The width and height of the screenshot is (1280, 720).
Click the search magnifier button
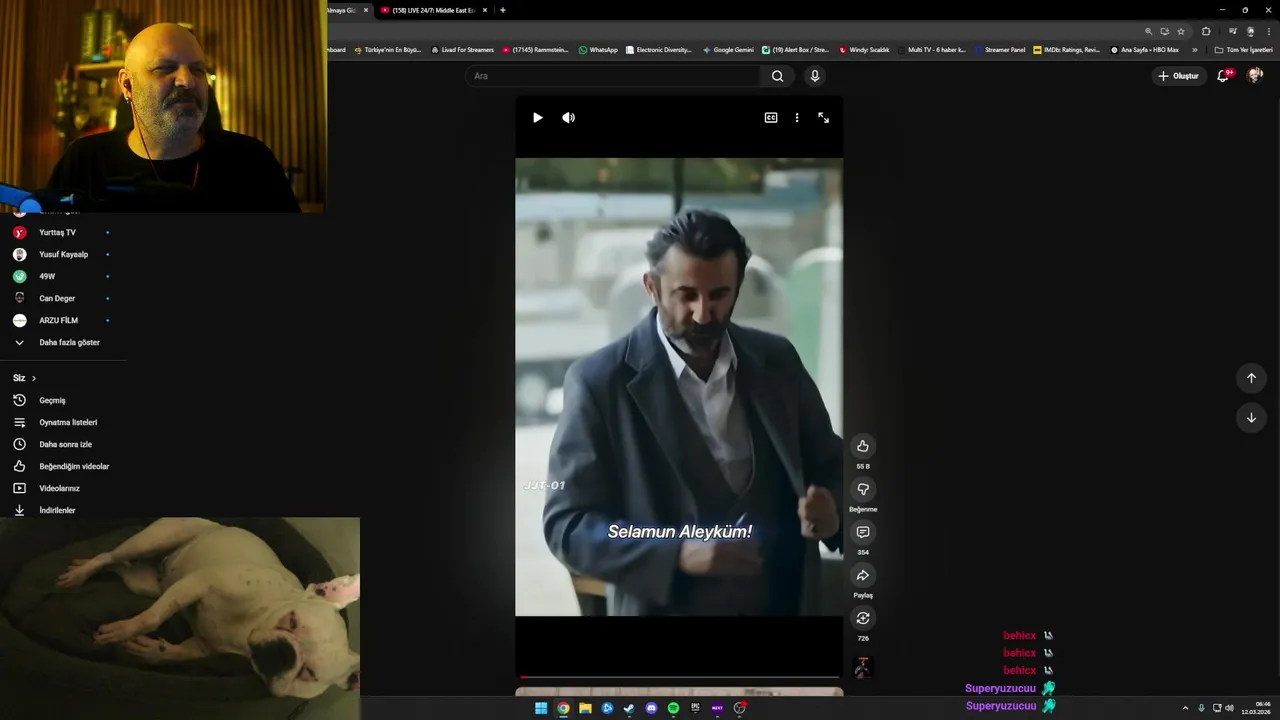(x=778, y=76)
